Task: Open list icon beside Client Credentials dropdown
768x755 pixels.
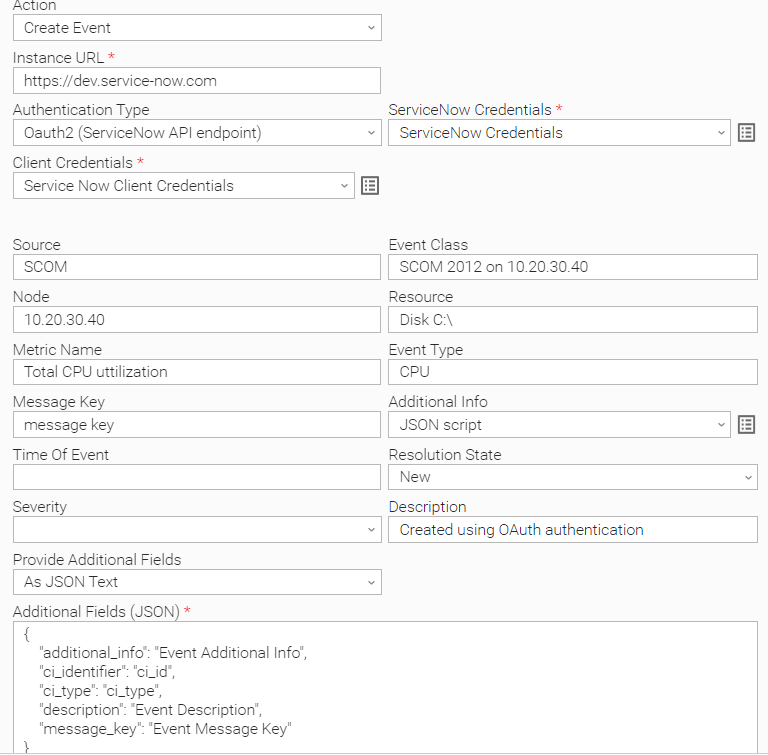Action: (370, 186)
